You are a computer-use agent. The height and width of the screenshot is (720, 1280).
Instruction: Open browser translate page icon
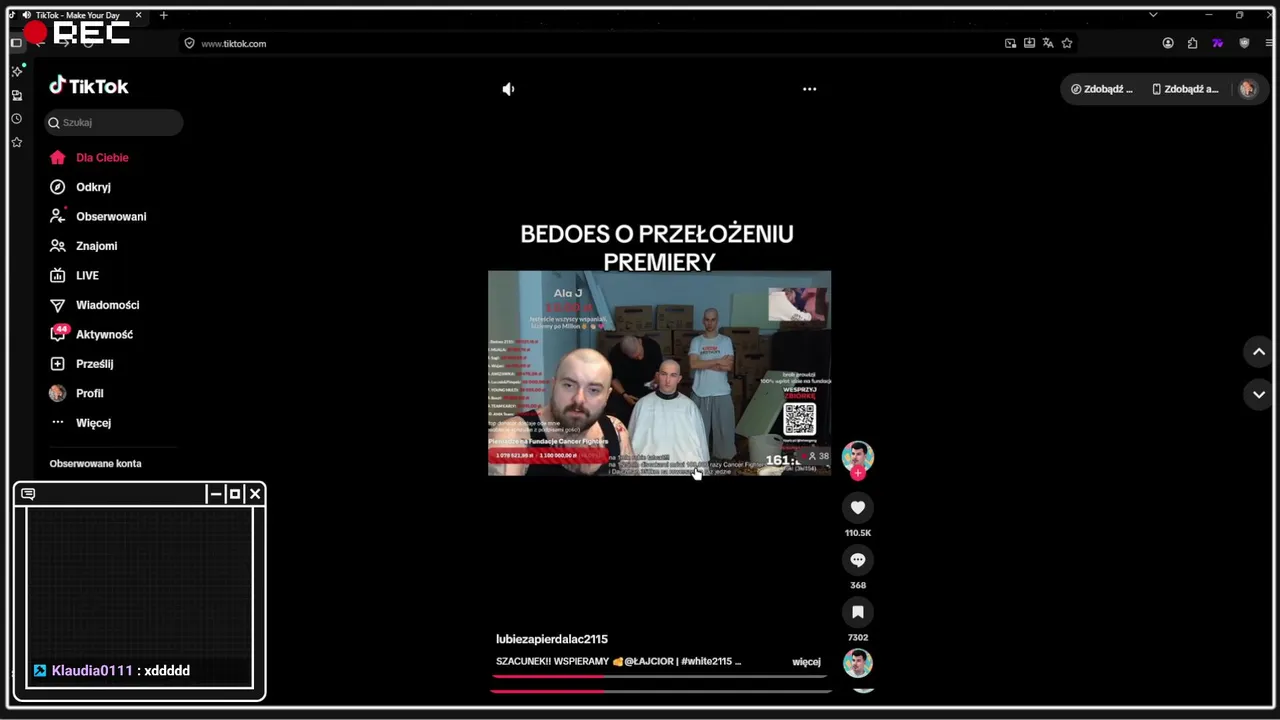(x=1048, y=43)
